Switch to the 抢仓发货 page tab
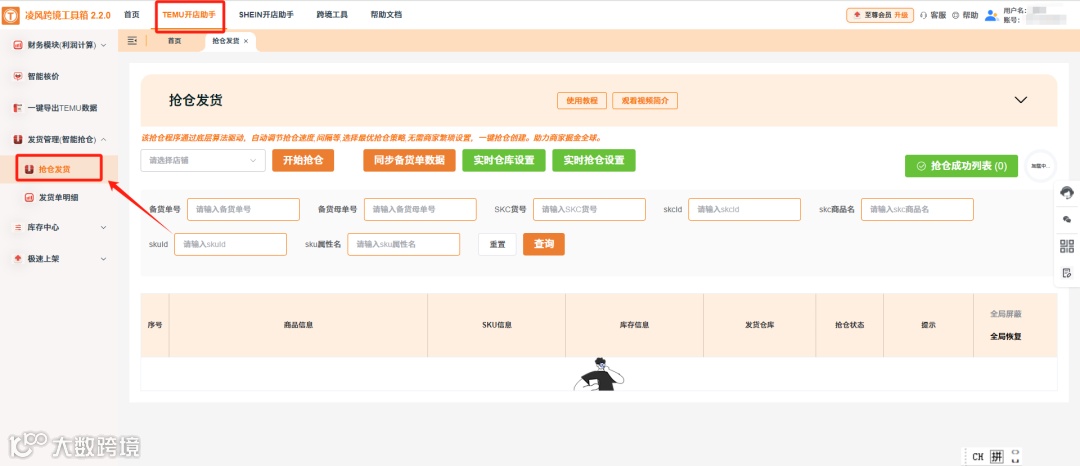The image size is (1080, 466). point(230,41)
